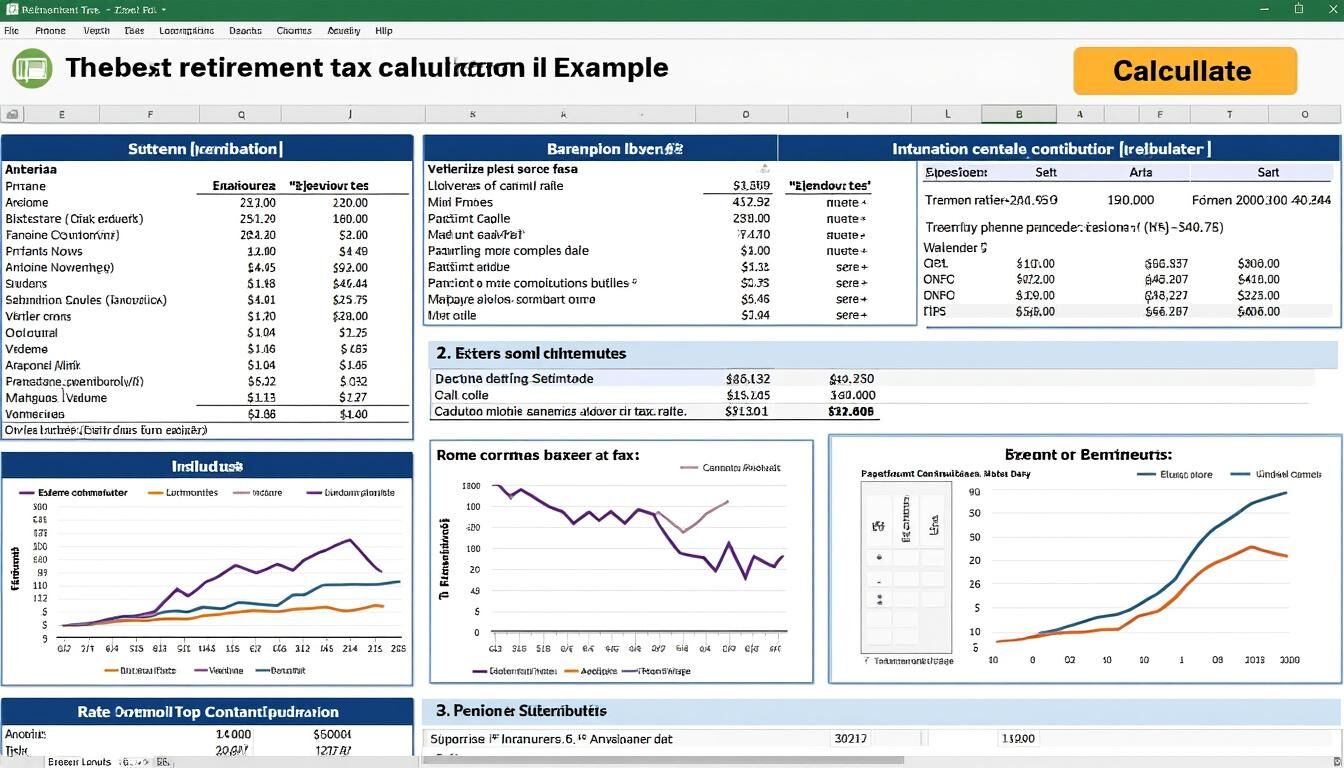Click the purple 'Esteme cohmatuter' legend marker
The image size is (1344, 768).
tap(27, 492)
